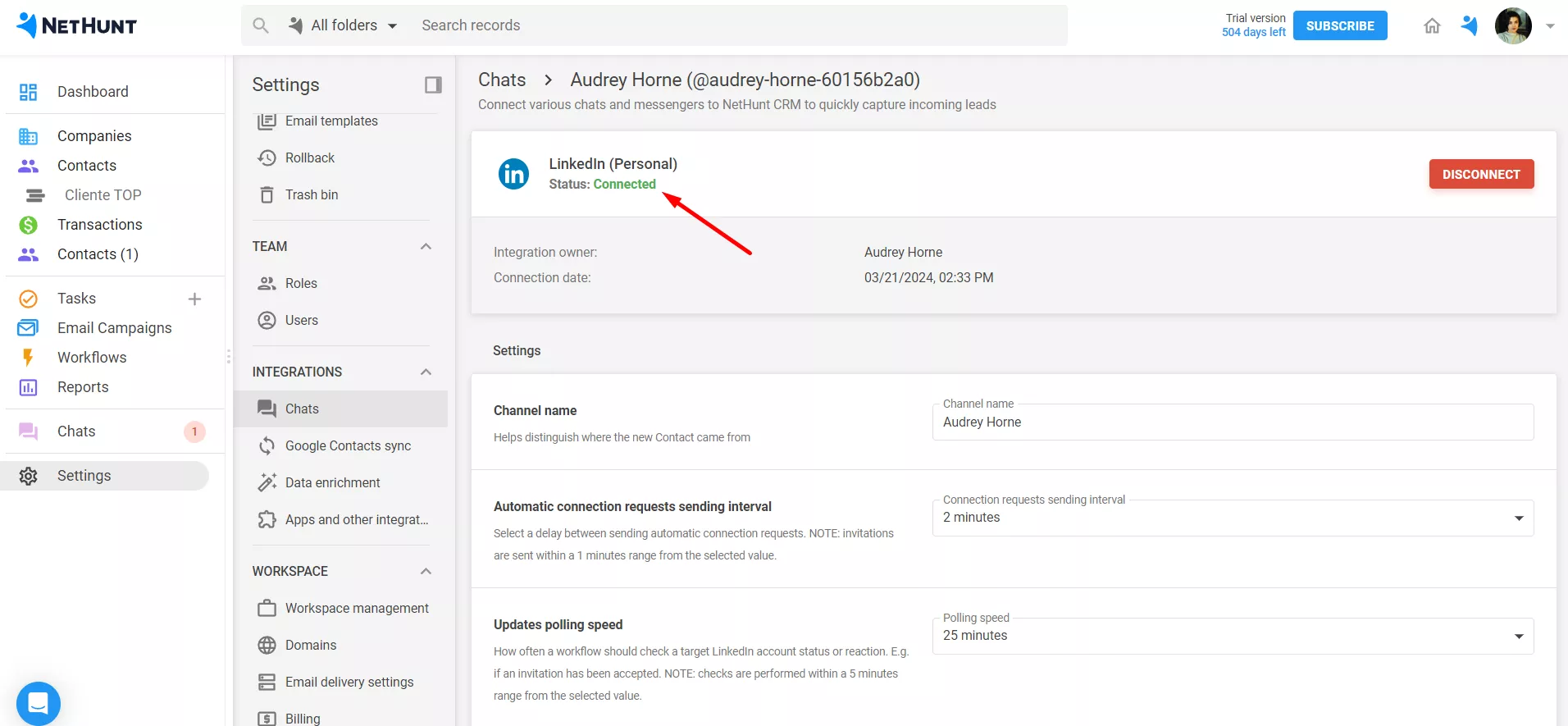
Task: Open the Intercom chat bubble launcher
Action: coord(38,703)
